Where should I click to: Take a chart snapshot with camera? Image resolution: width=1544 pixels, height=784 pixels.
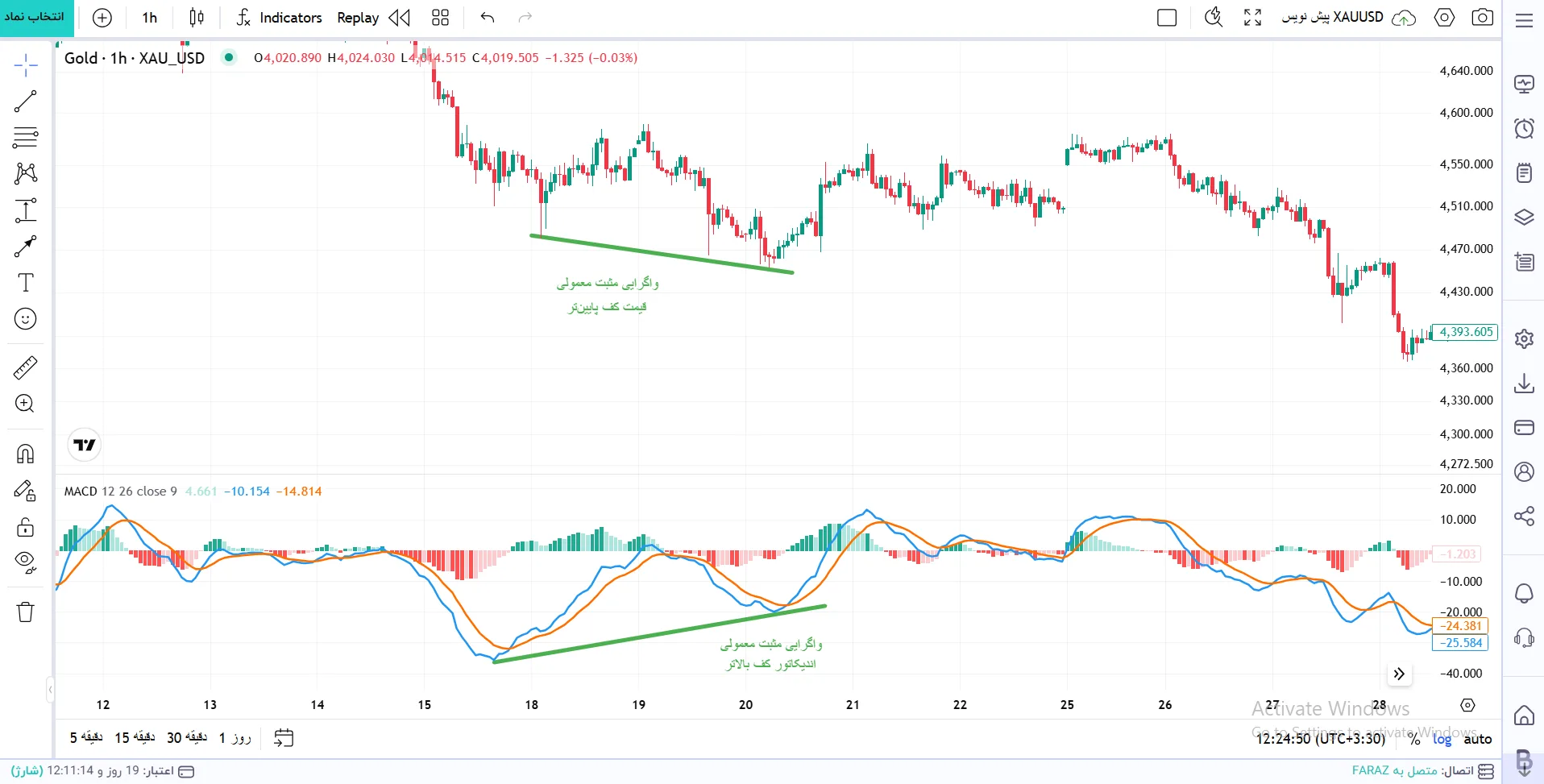(x=1483, y=18)
